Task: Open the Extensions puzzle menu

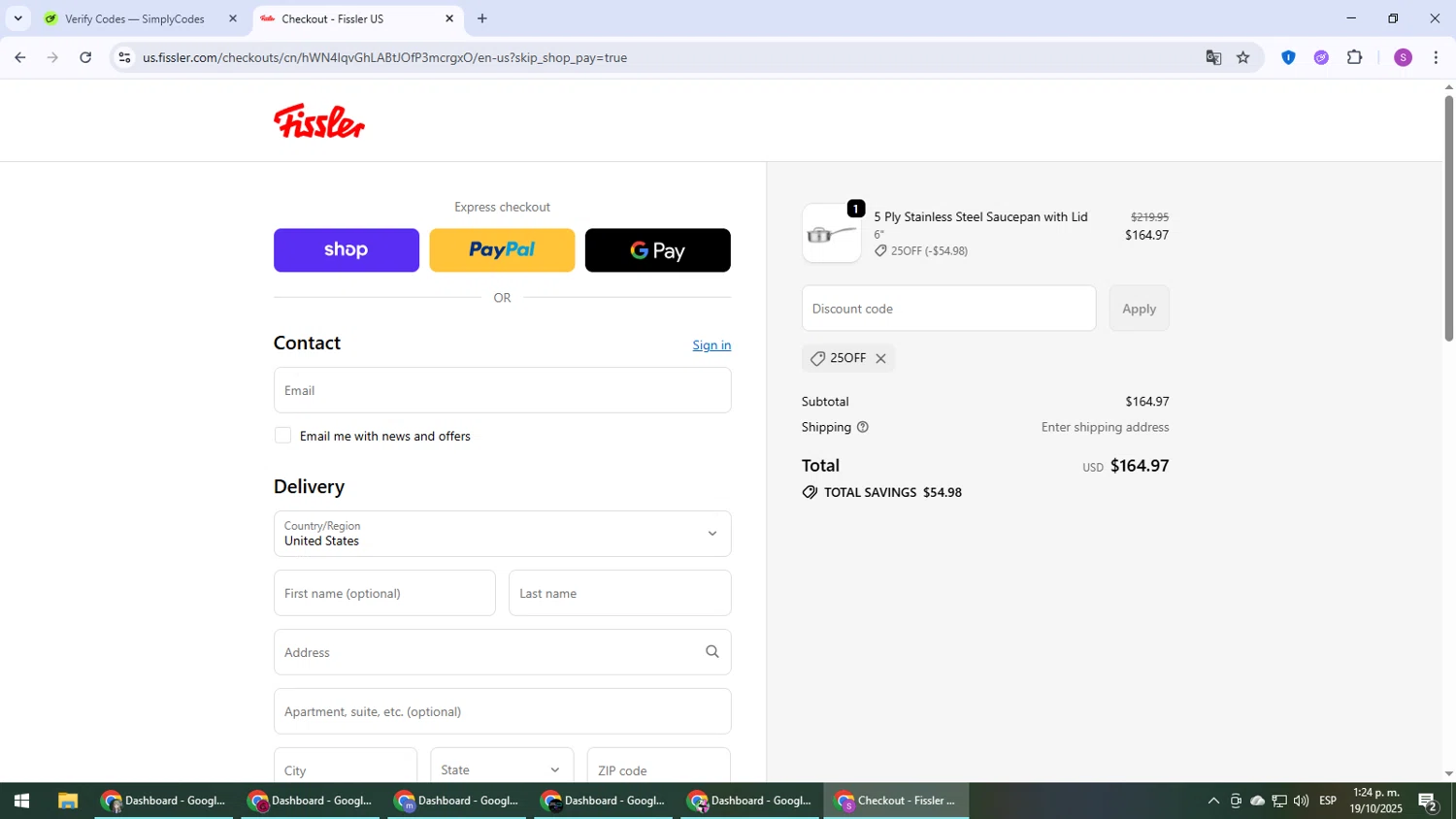Action: point(1355,58)
